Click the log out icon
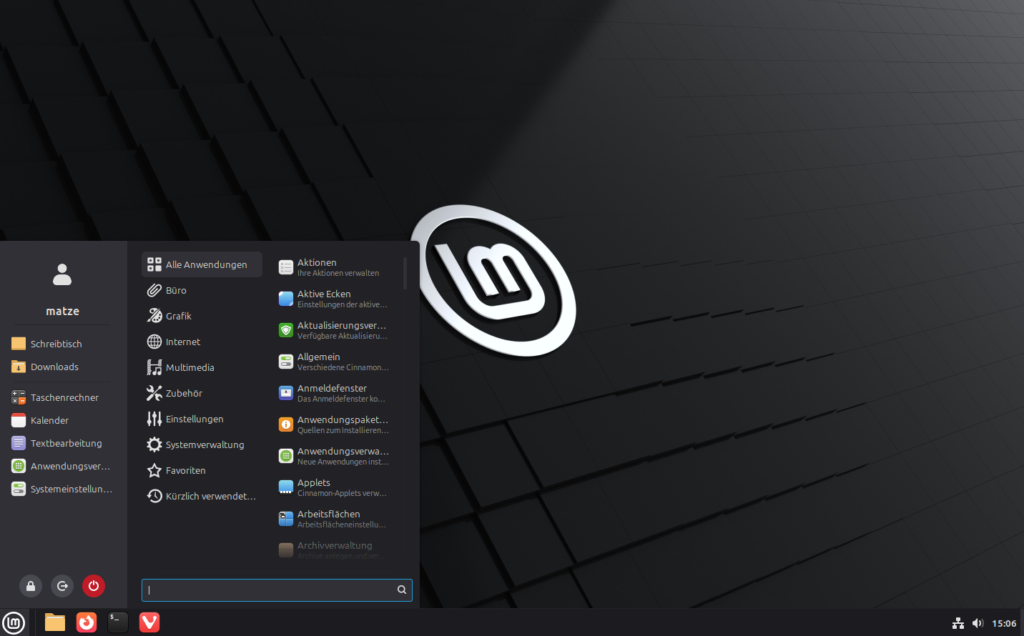 62,586
